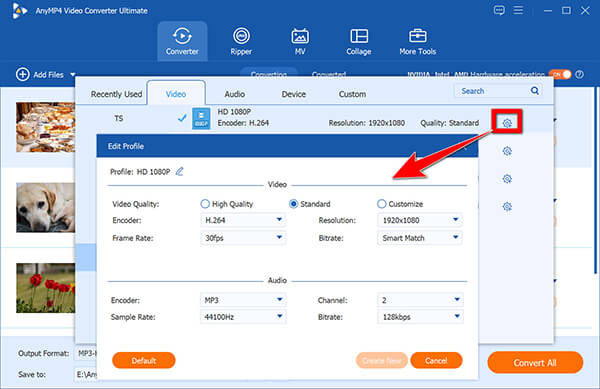600x389 pixels.
Task: Switch to Recently Used tab
Action: click(116, 94)
